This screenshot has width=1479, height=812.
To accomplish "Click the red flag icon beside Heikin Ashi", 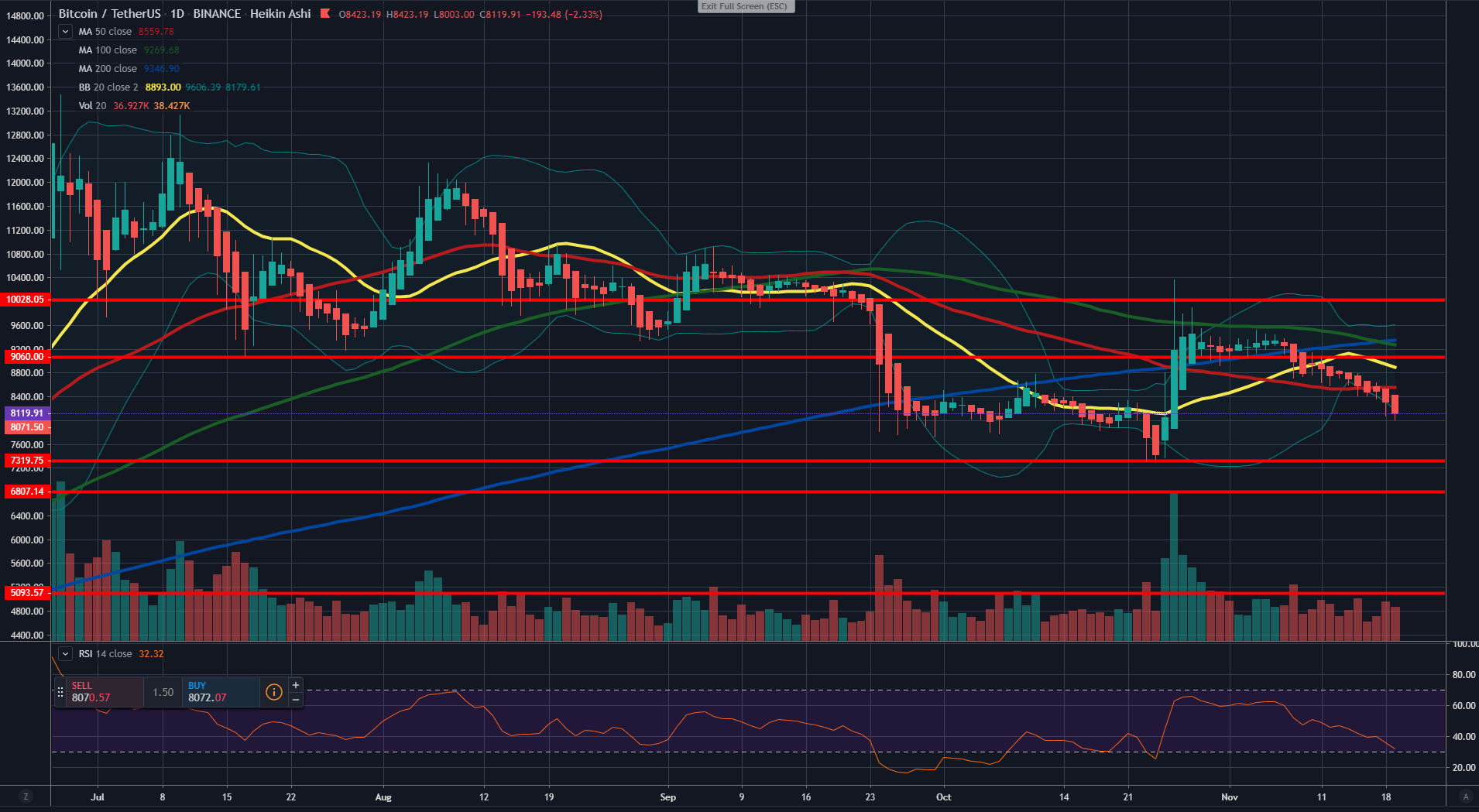I will pyautogui.click(x=325, y=14).
